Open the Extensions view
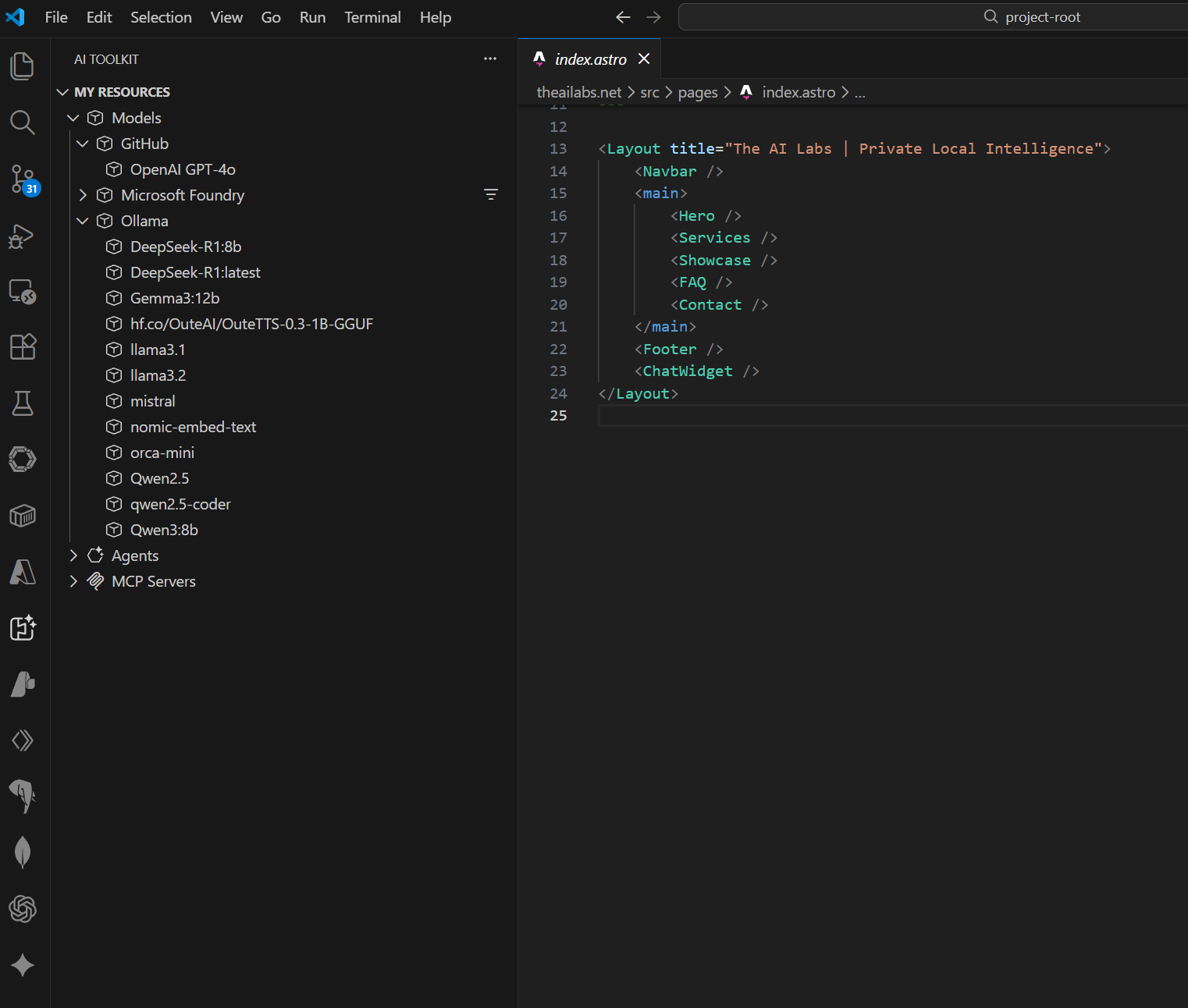The height and width of the screenshot is (1008, 1188). 22,347
